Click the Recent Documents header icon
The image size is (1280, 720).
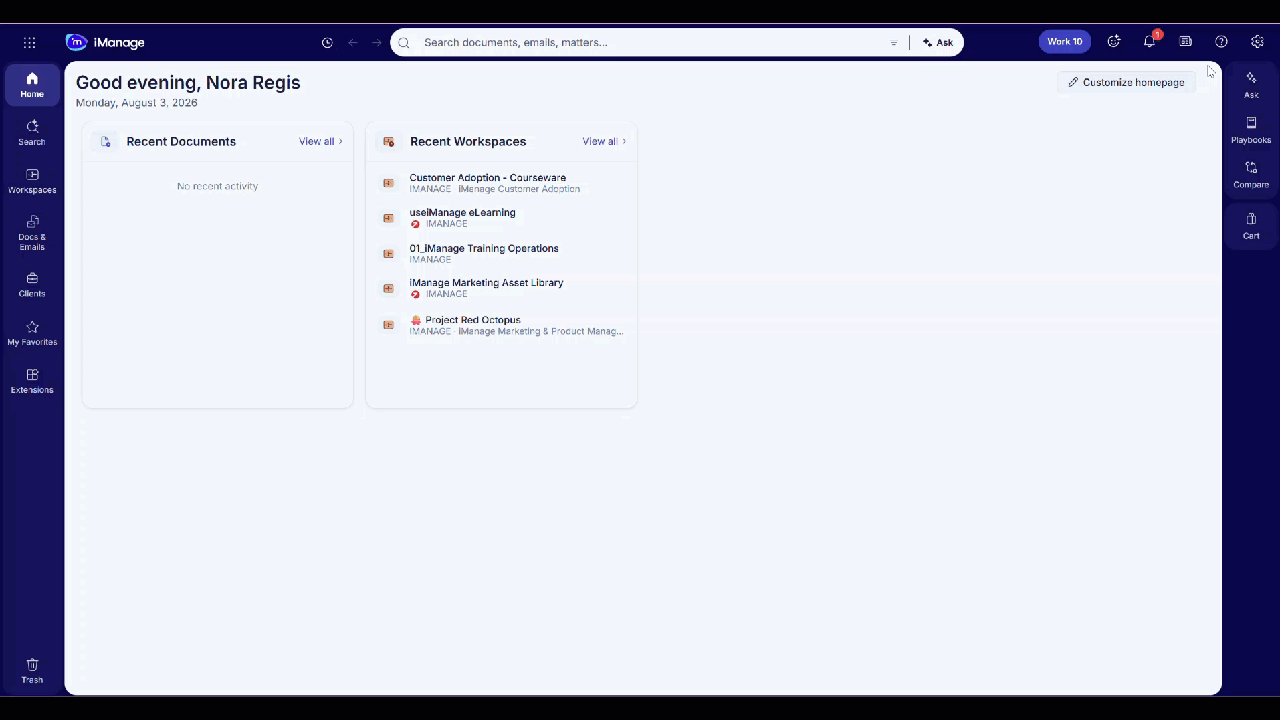point(105,142)
